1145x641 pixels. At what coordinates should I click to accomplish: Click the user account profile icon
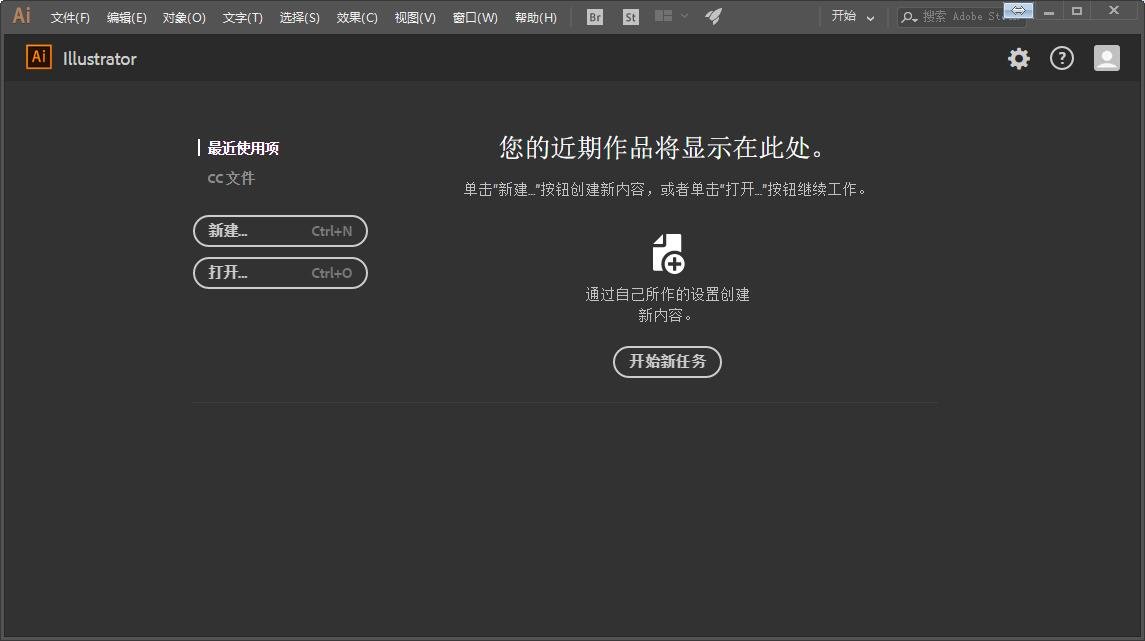point(1106,58)
